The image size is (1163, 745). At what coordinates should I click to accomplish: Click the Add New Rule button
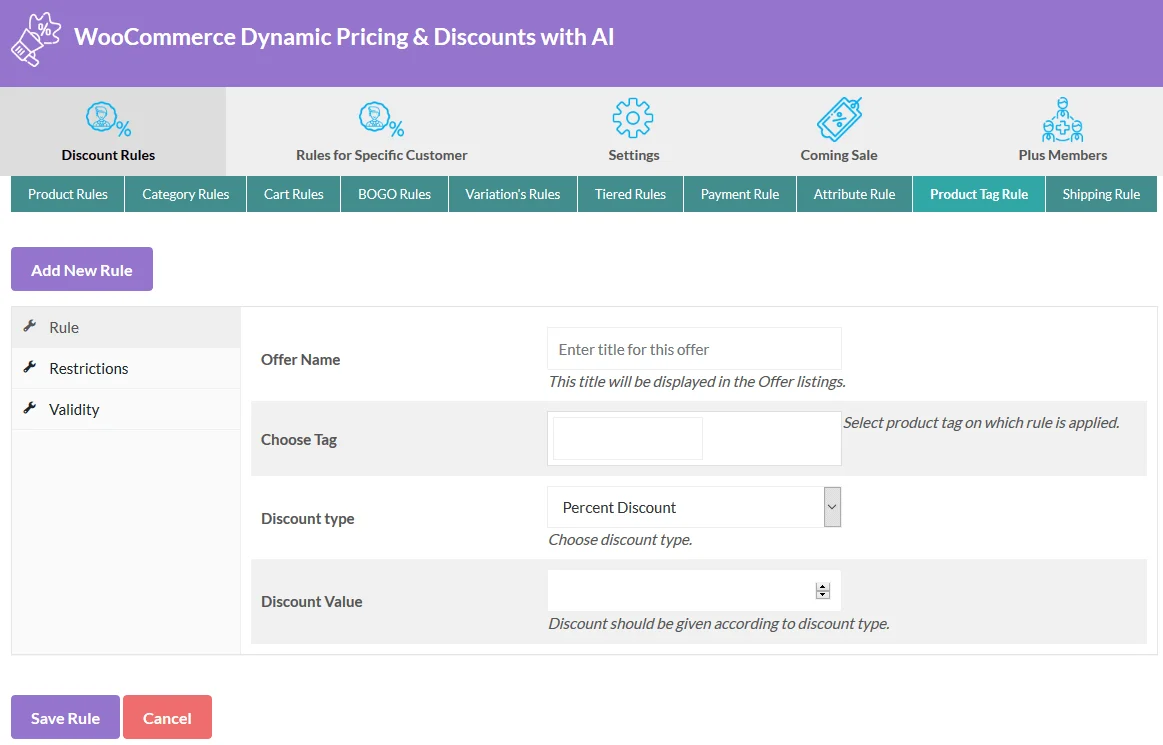[x=81, y=269]
